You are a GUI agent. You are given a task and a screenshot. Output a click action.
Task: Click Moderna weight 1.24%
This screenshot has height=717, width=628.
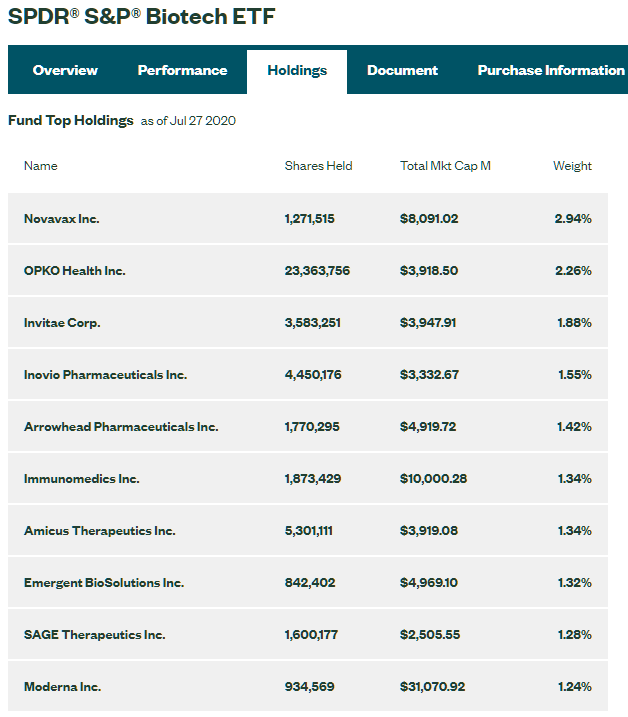click(x=574, y=687)
